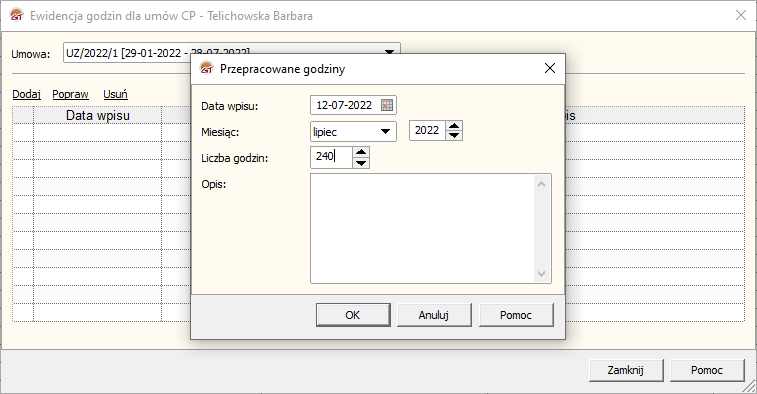
Task: Click the Dodaj link
Action: coord(27,94)
